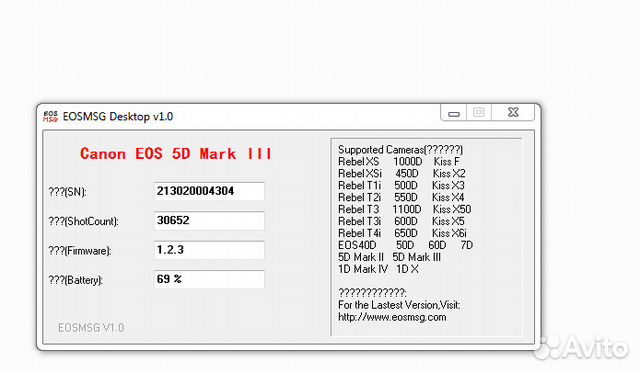Screen dimensions: 640x373
Task: Click Kiss X3 in supported list
Action: click(448, 185)
